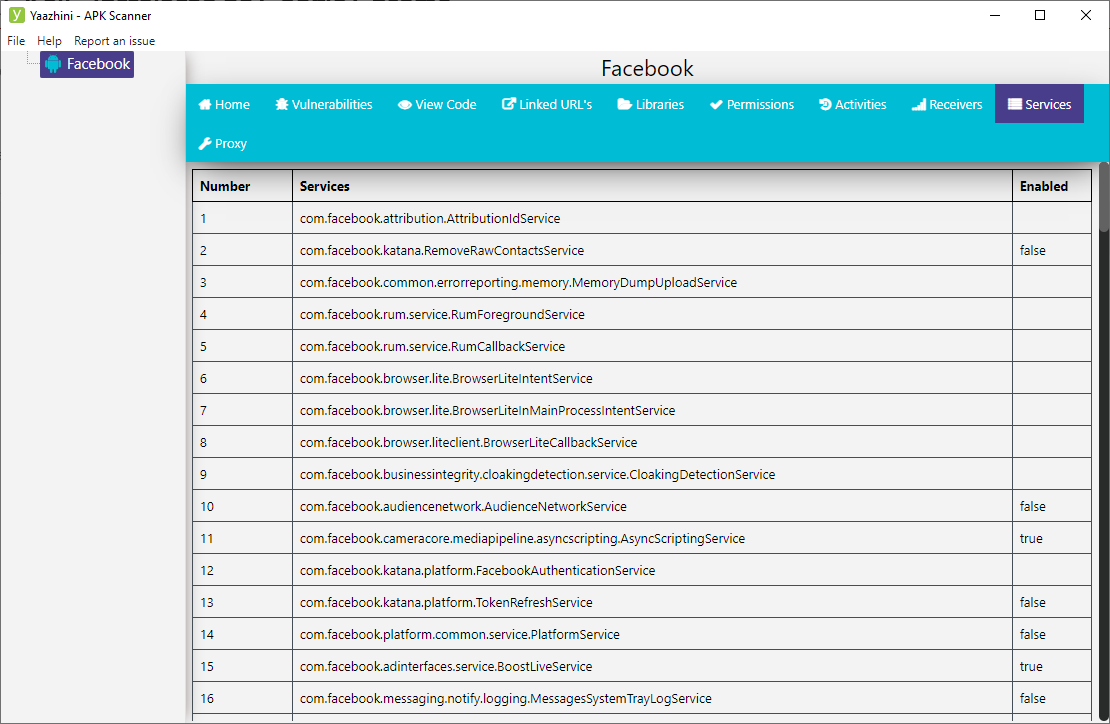Select the Facebook item in the tree

tap(87, 64)
